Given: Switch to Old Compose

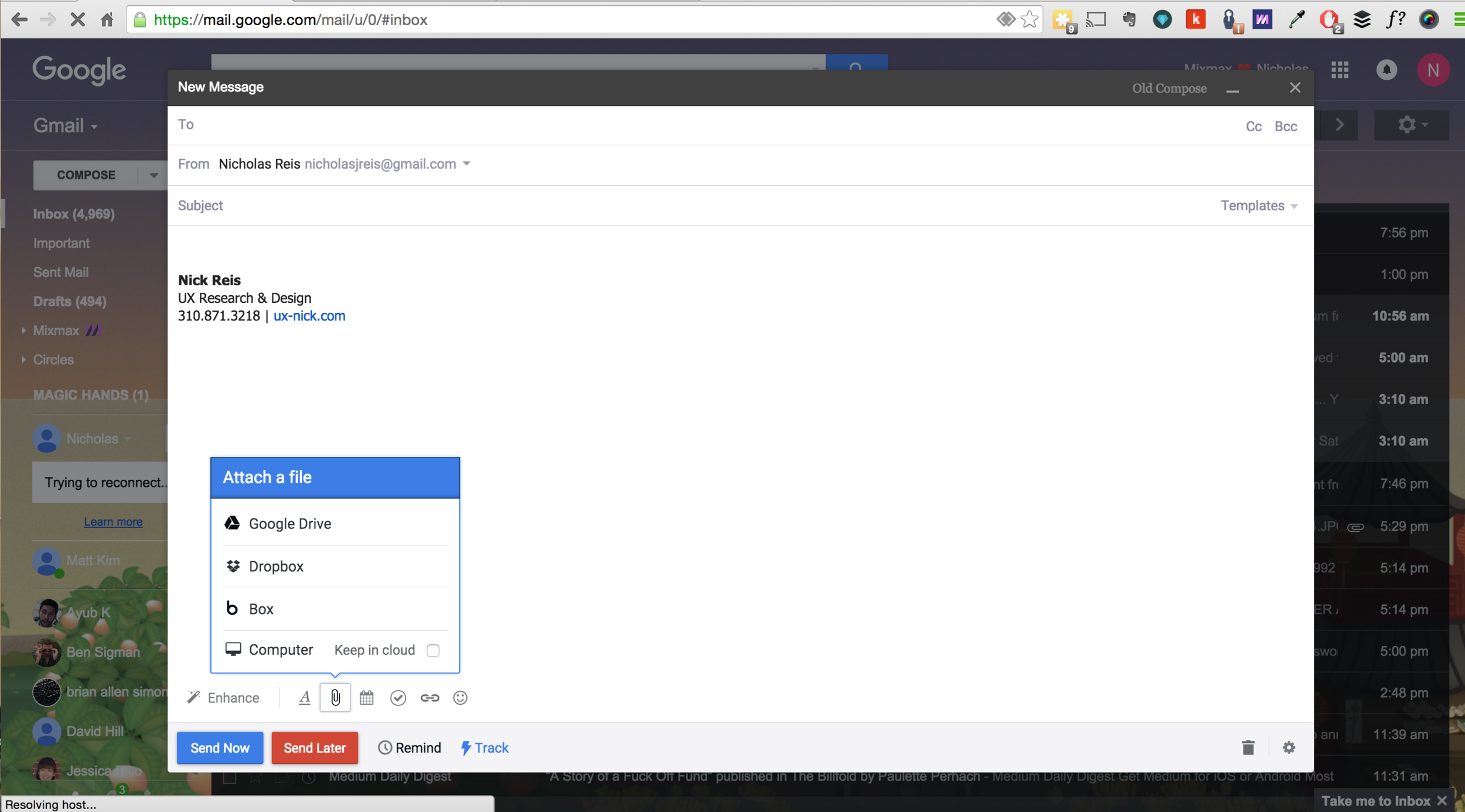Looking at the screenshot, I should 1169,88.
